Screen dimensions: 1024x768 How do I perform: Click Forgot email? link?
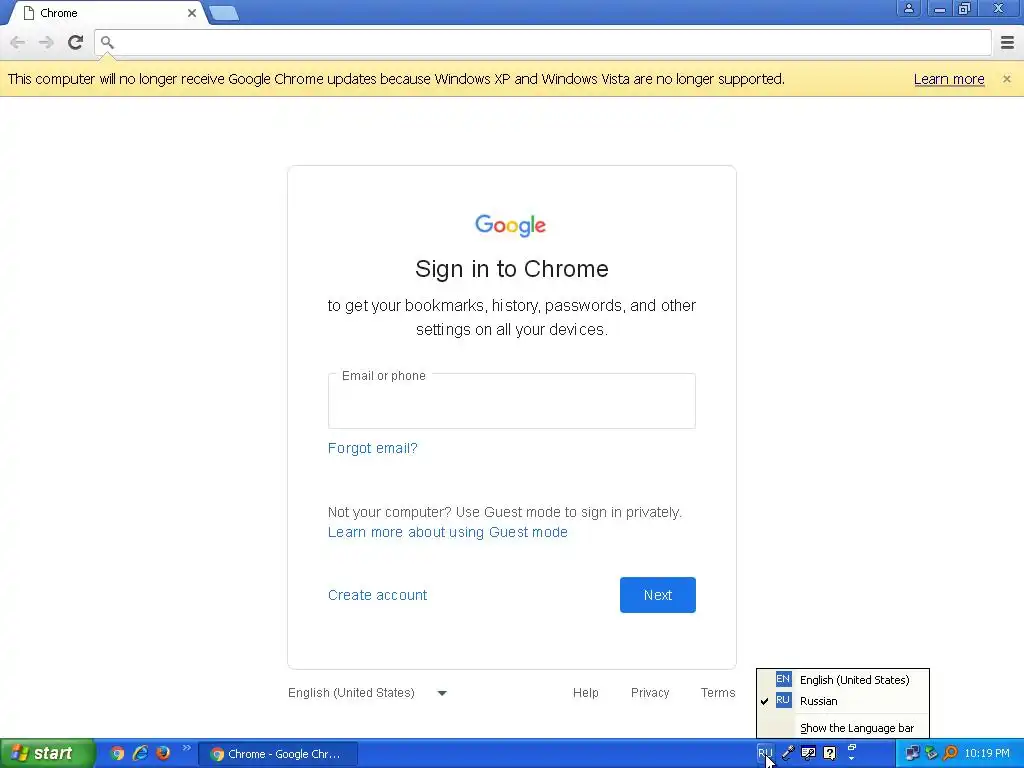[372, 448]
